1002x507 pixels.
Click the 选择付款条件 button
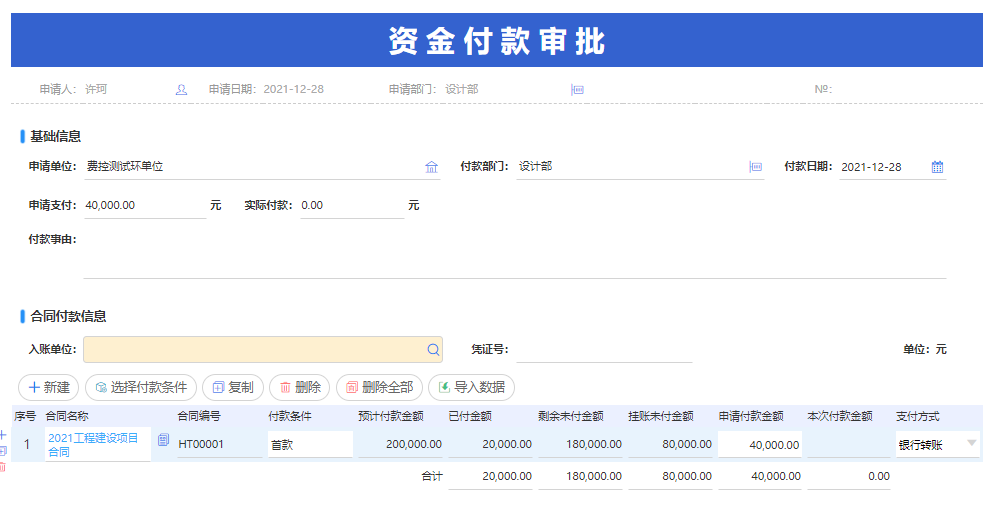point(141,387)
